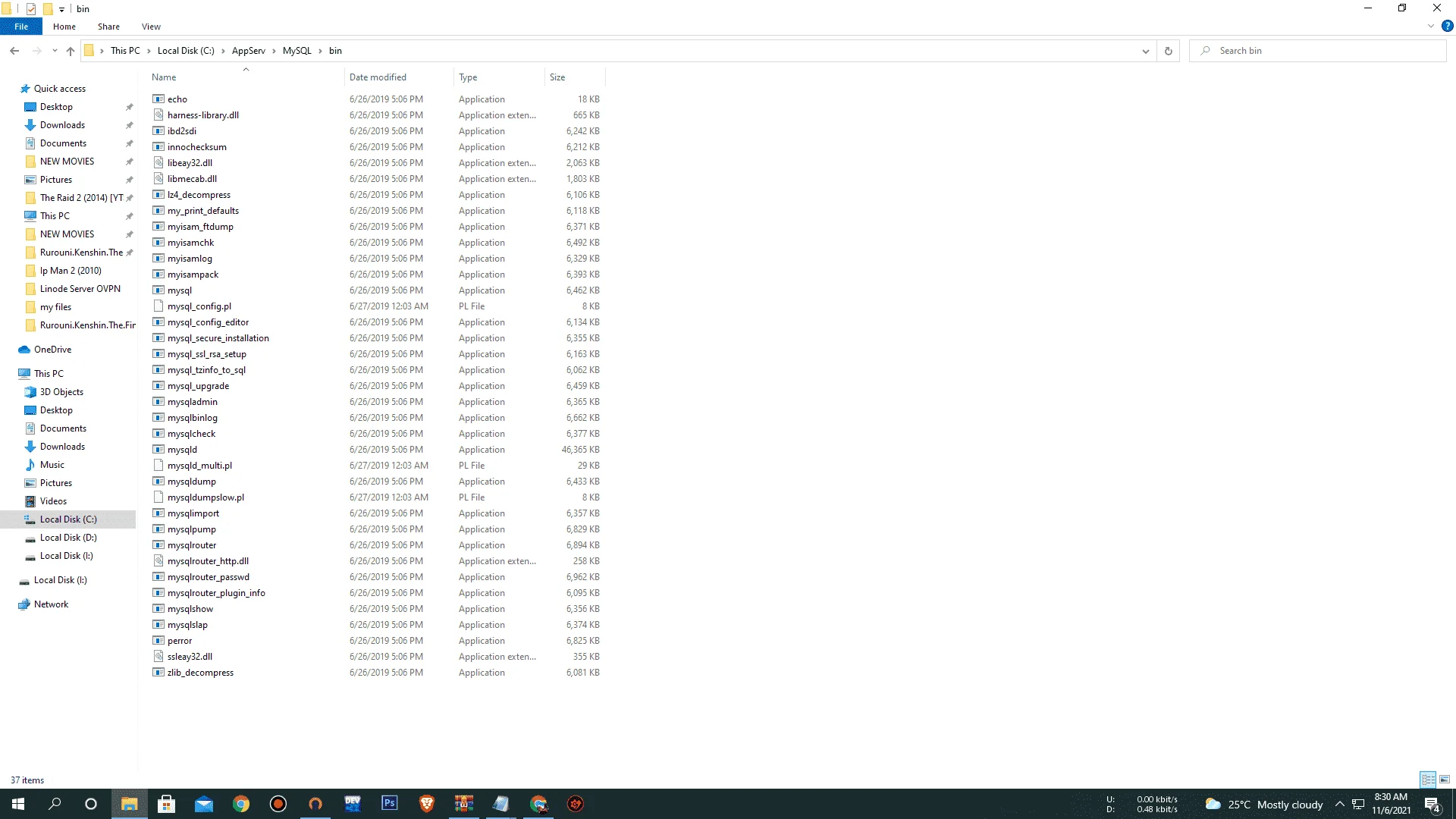Select the mysqldump application icon

pos(158,482)
